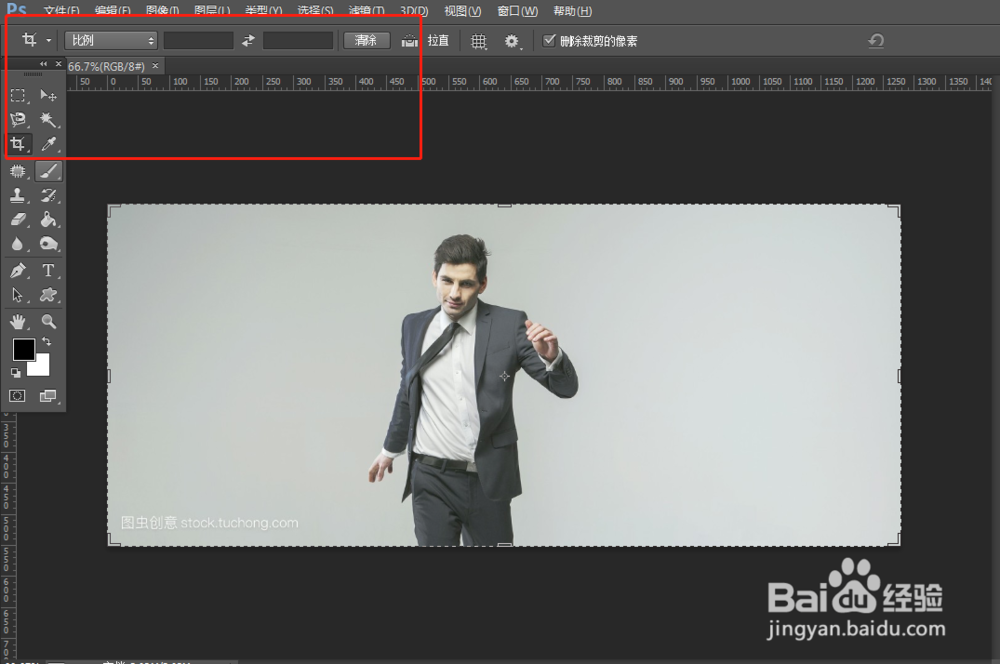Open the 选择 menu

315,11
